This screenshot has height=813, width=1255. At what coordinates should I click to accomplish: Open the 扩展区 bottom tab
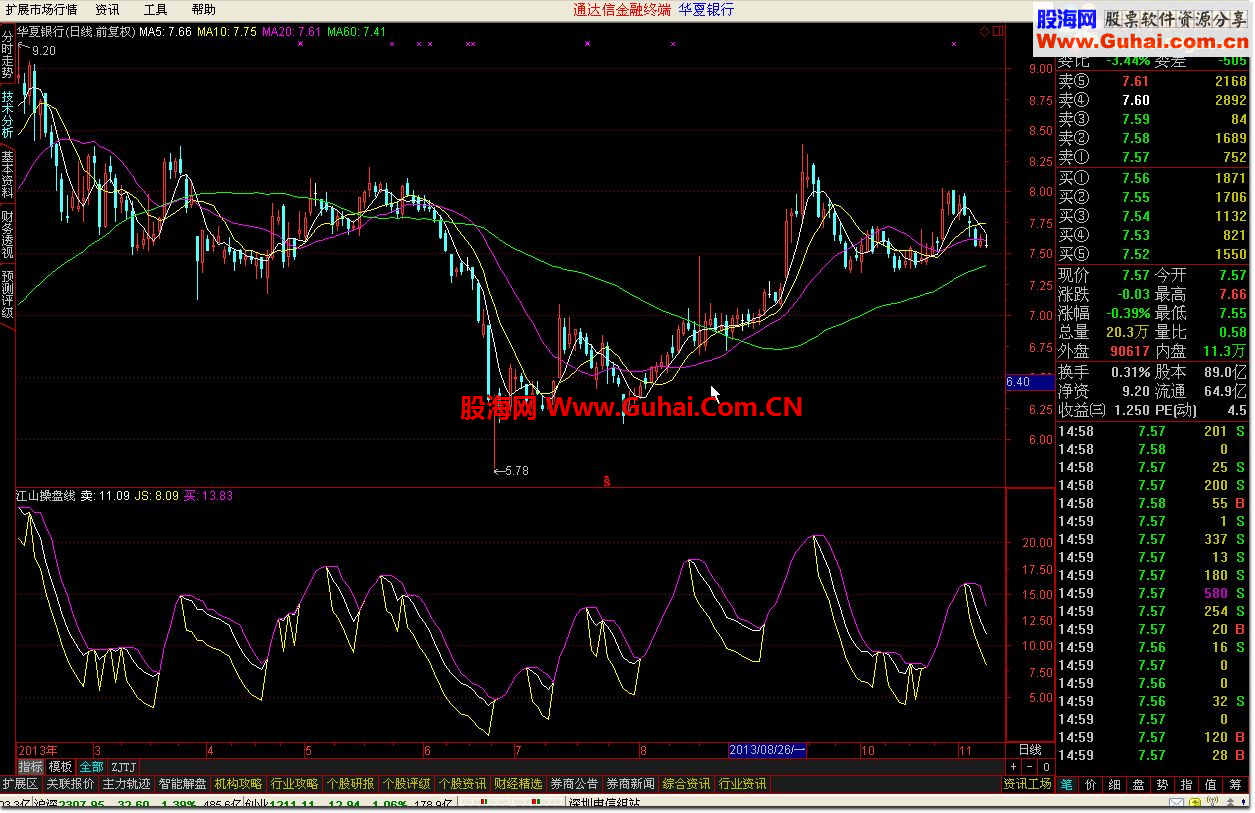point(20,784)
